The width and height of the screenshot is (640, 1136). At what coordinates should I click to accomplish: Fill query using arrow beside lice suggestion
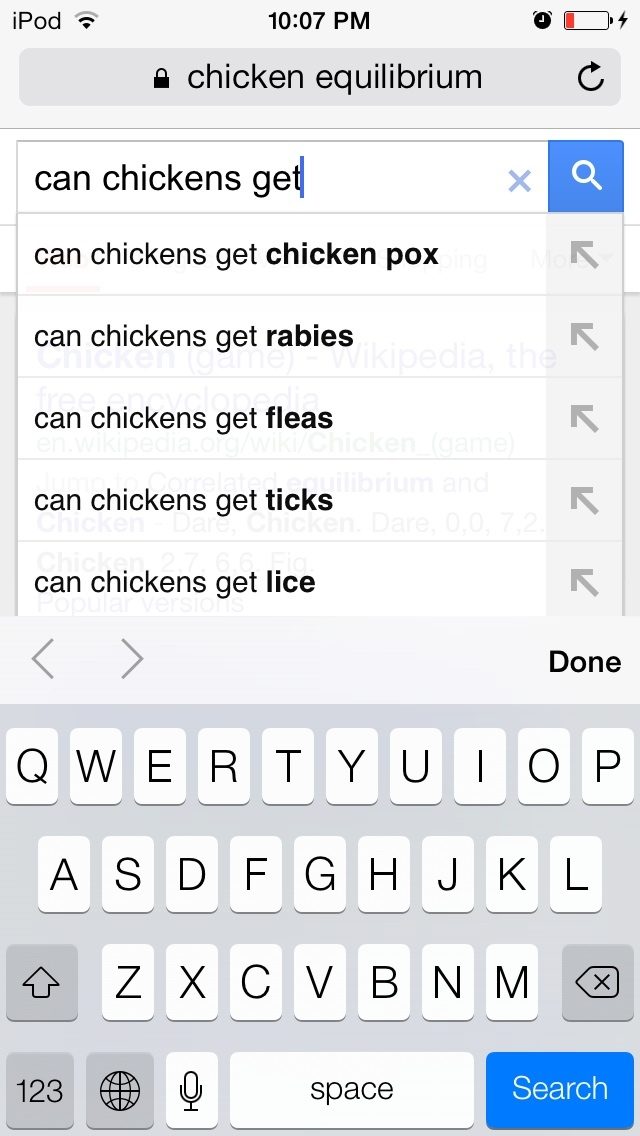click(x=584, y=582)
